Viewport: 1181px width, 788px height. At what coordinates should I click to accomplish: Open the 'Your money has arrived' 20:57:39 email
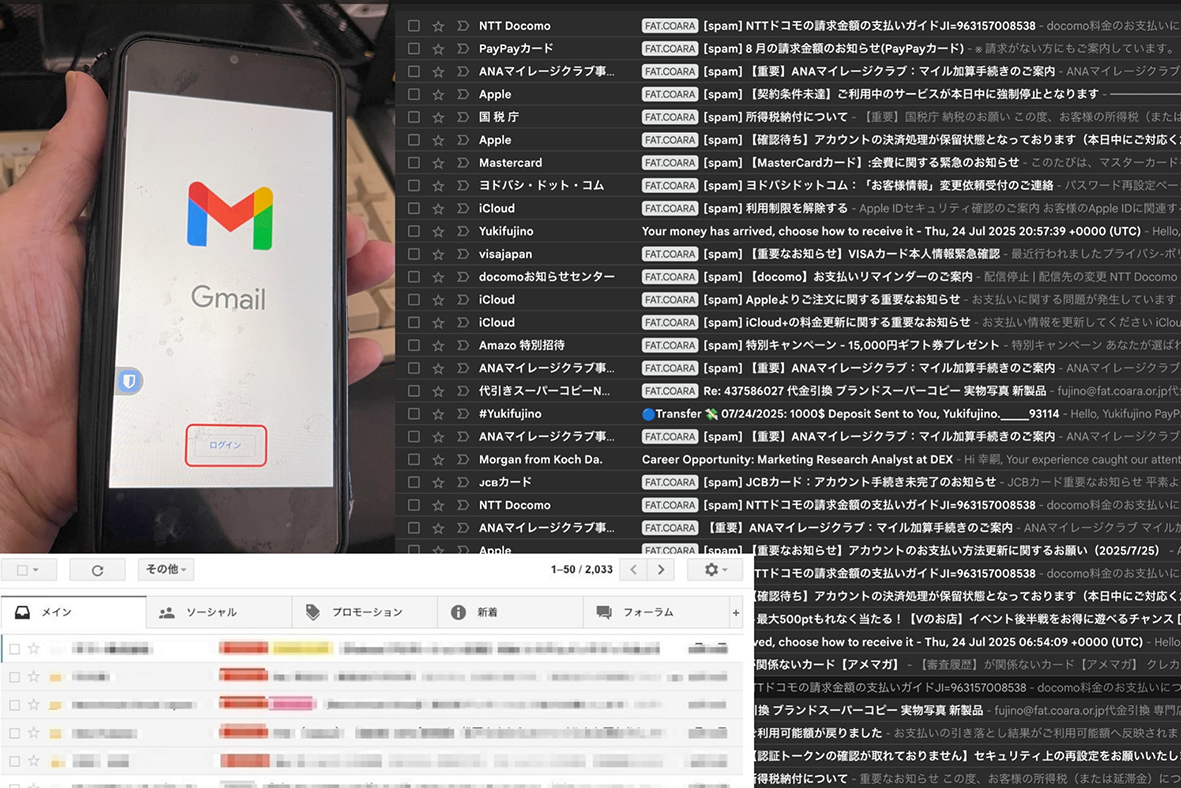[x=892, y=231]
